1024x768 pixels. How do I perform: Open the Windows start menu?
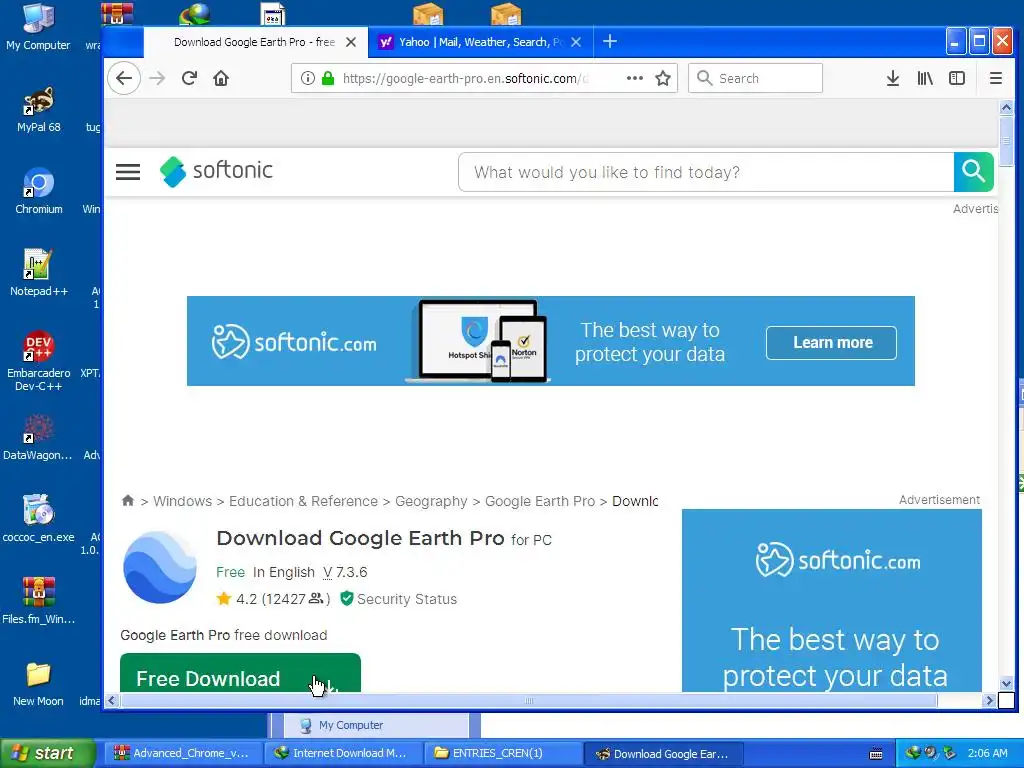[x=47, y=753]
